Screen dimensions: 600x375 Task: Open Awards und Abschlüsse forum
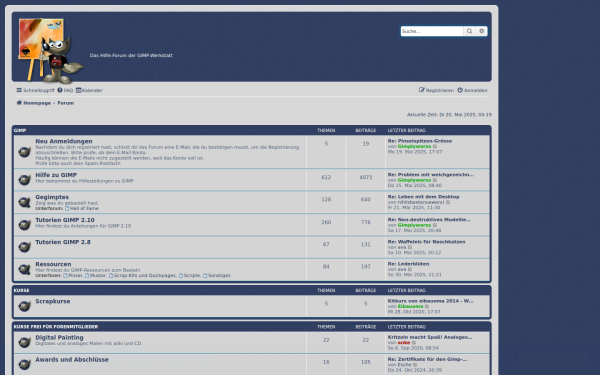point(72,360)
